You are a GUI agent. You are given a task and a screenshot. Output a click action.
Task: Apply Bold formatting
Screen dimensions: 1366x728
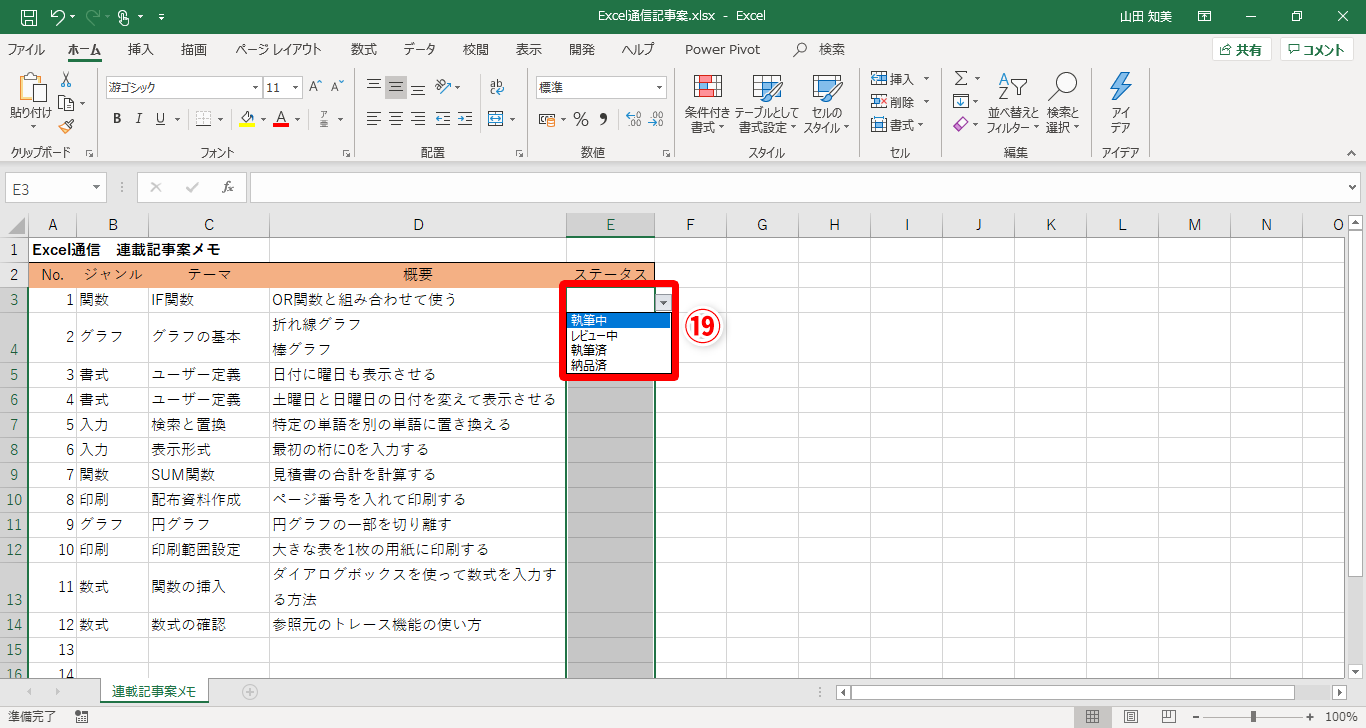116,119
